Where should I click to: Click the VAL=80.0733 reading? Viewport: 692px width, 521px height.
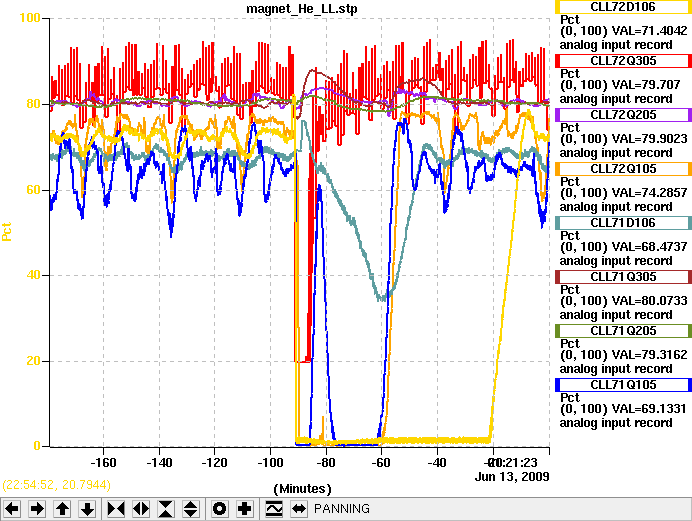[x=649, y=301]
